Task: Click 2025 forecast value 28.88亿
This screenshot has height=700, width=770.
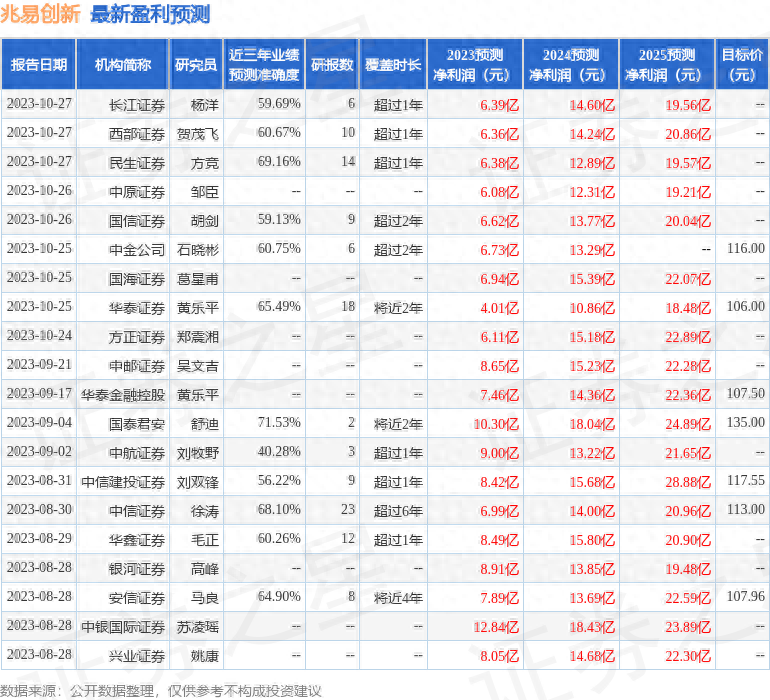Action: coord(688,482)
